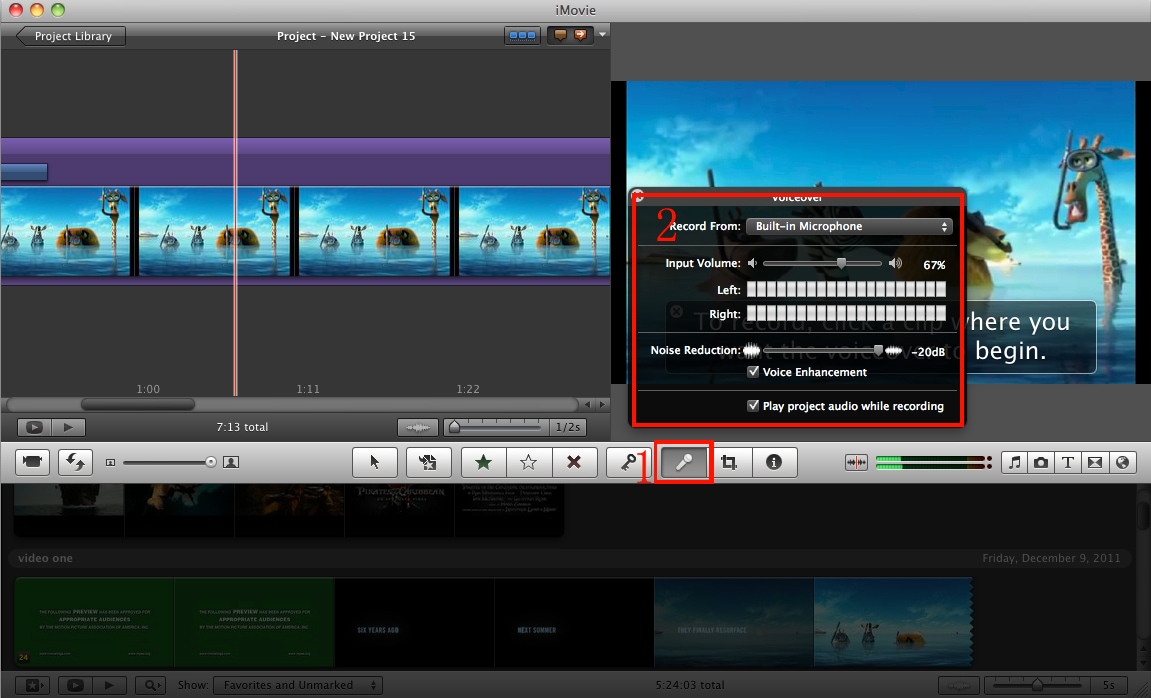The image size is (1151, 698).
Task: Click the 5:24:03 total text
Action: (x=690, y=685)
